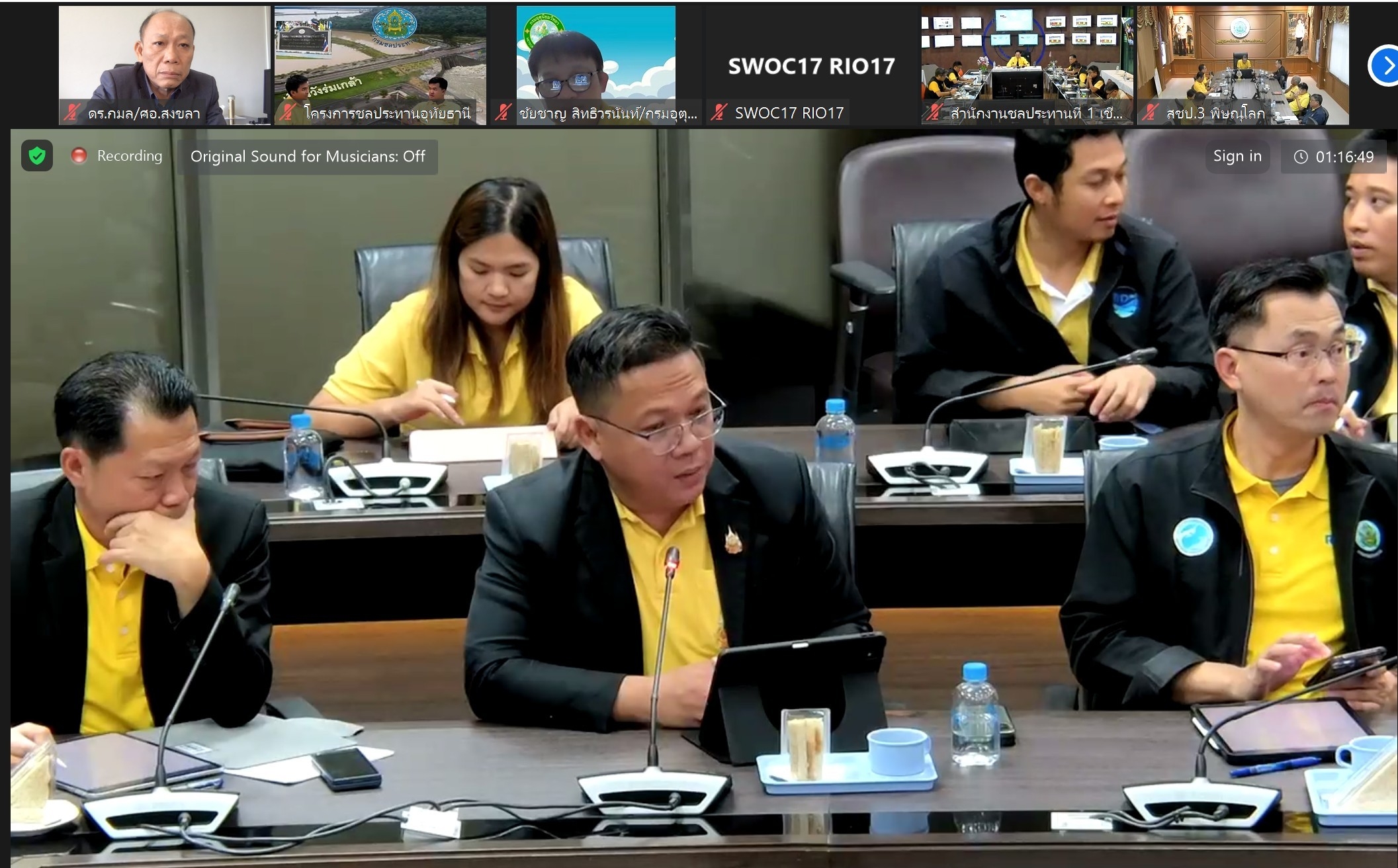Screen dimensions: 1398x868
Task: Click the green encryption shield icon
Action: point(37,156)
